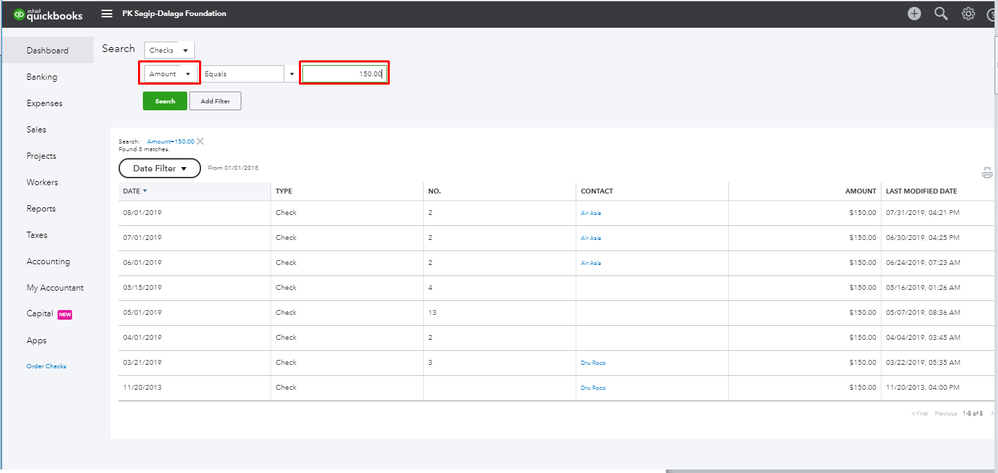Sort by the DATE column arrow
Screen dimensions: 998x473
145,190
